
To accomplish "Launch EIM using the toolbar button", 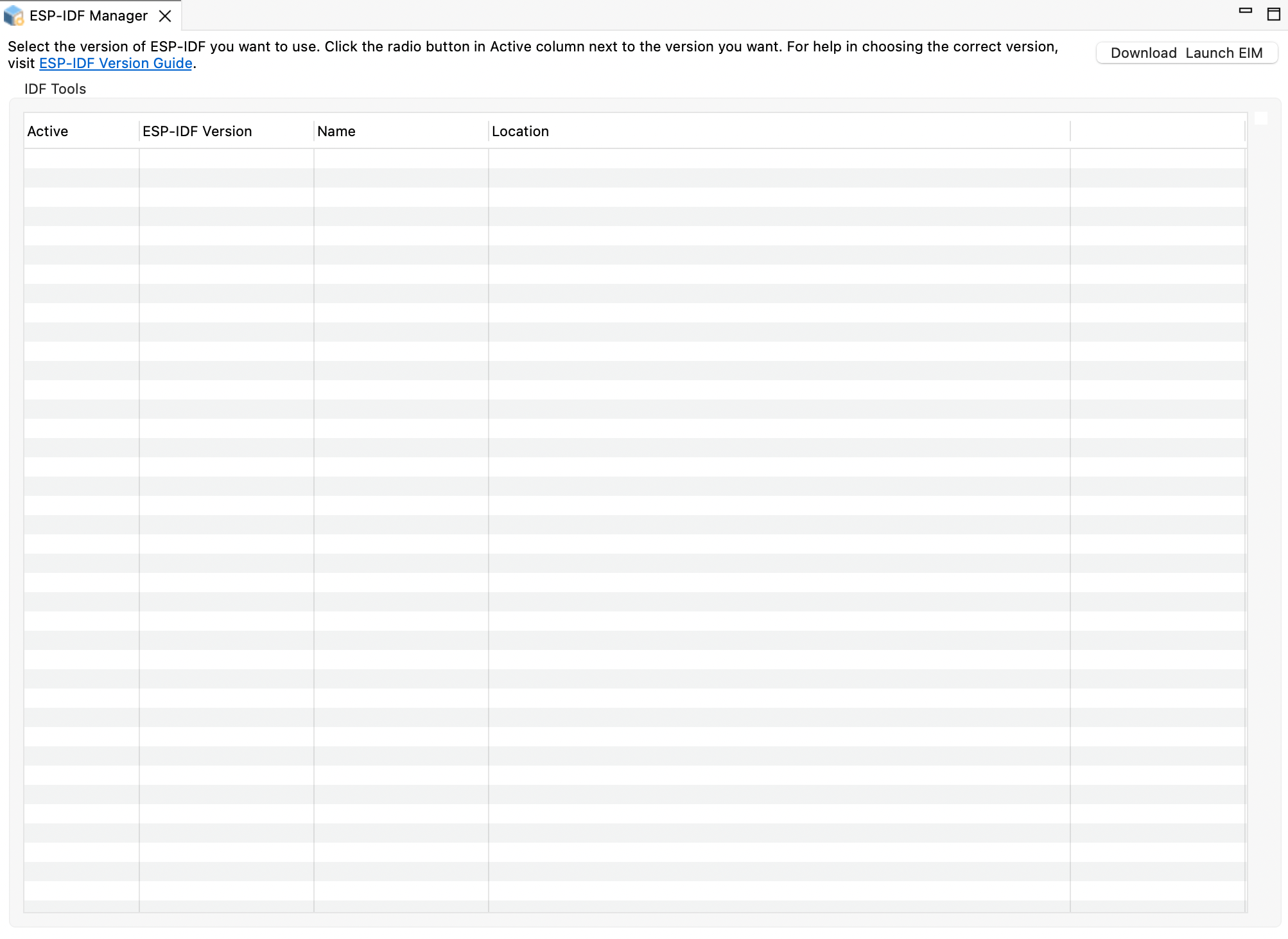I will point(1224,53).
